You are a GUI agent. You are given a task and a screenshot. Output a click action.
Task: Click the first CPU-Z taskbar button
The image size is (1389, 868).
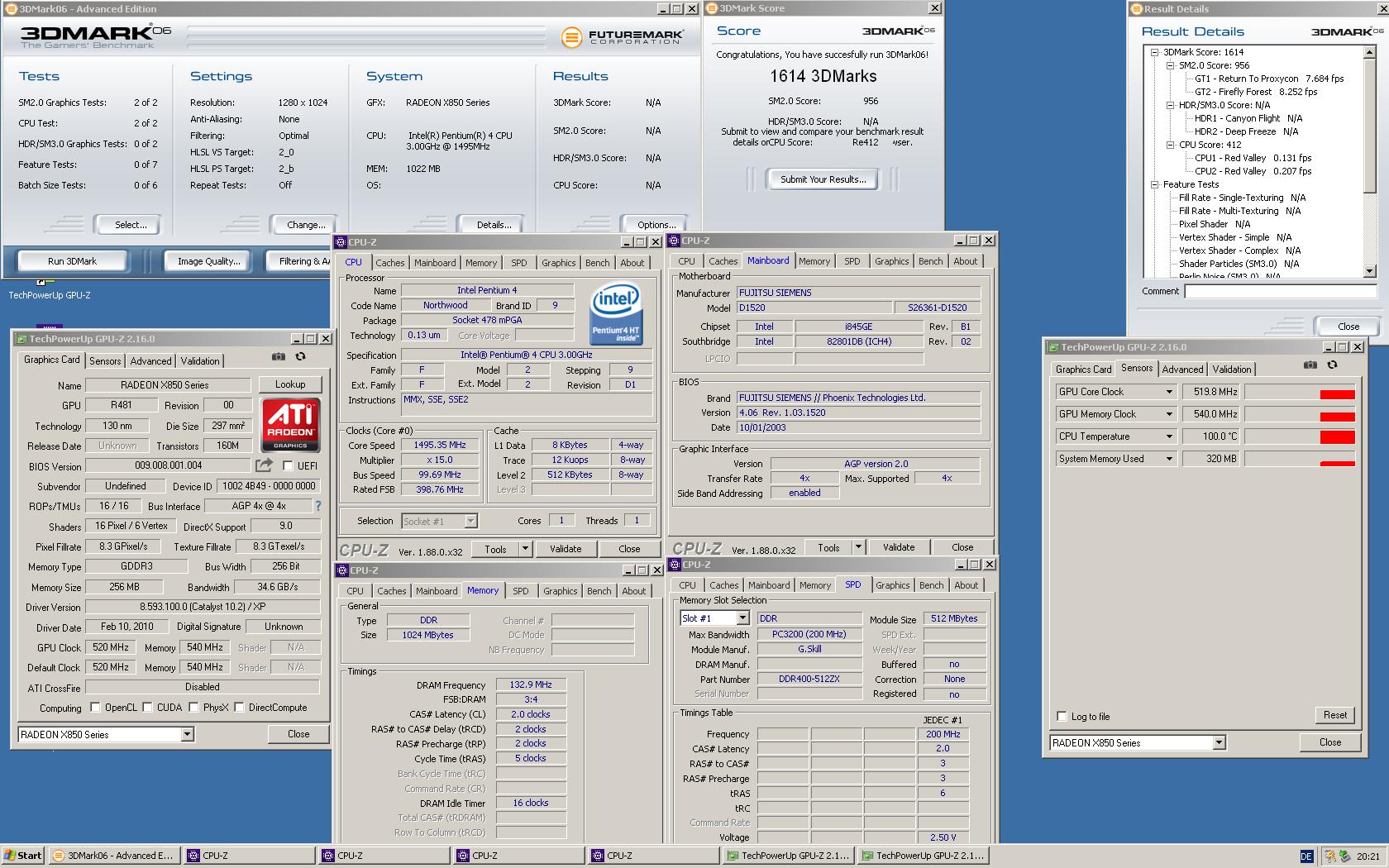point(249,856)
